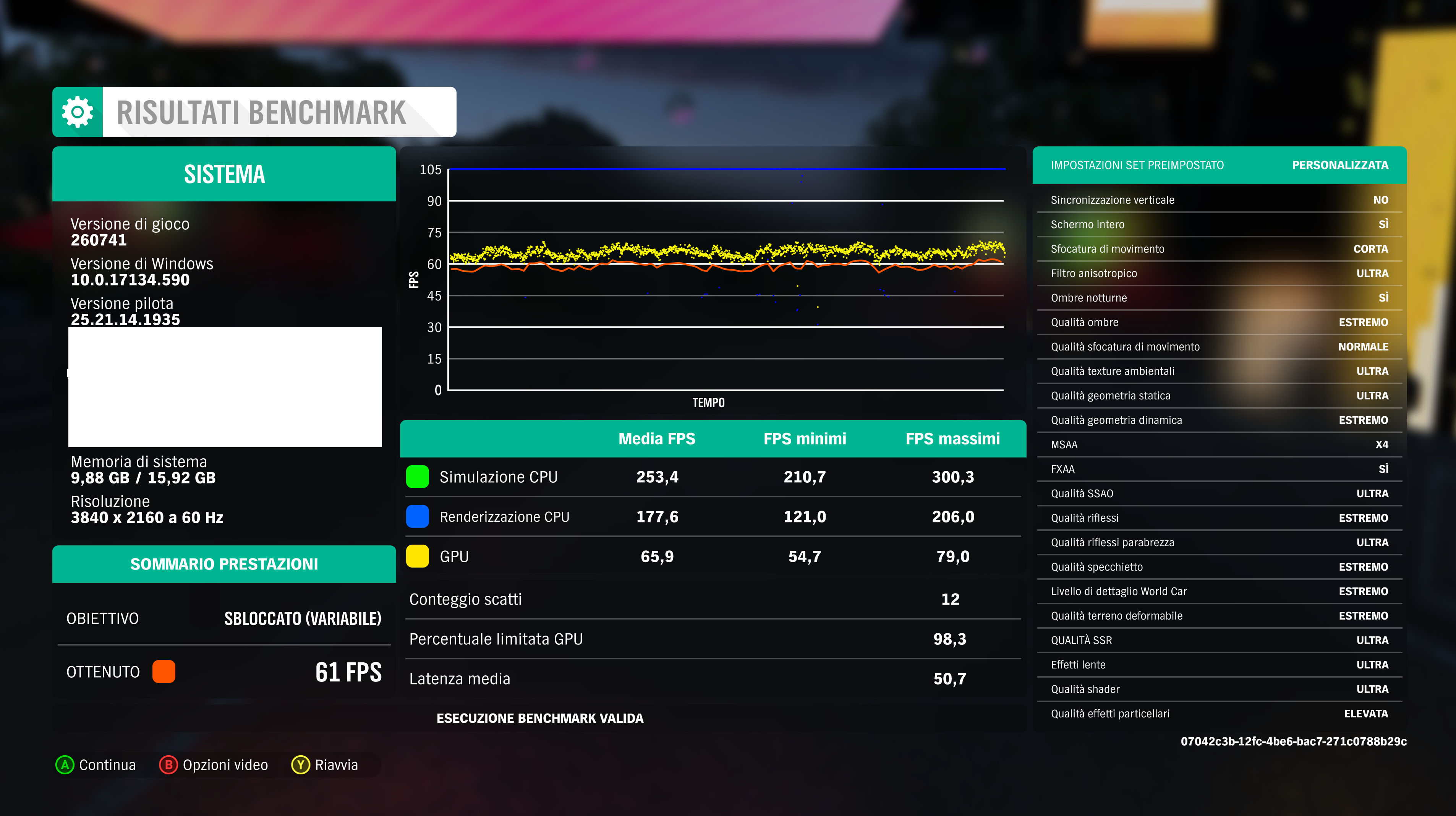The image size is (1456, 816).
Task: Select the Sfocatura di movimento row
Action: click(x=1220, y=249)
